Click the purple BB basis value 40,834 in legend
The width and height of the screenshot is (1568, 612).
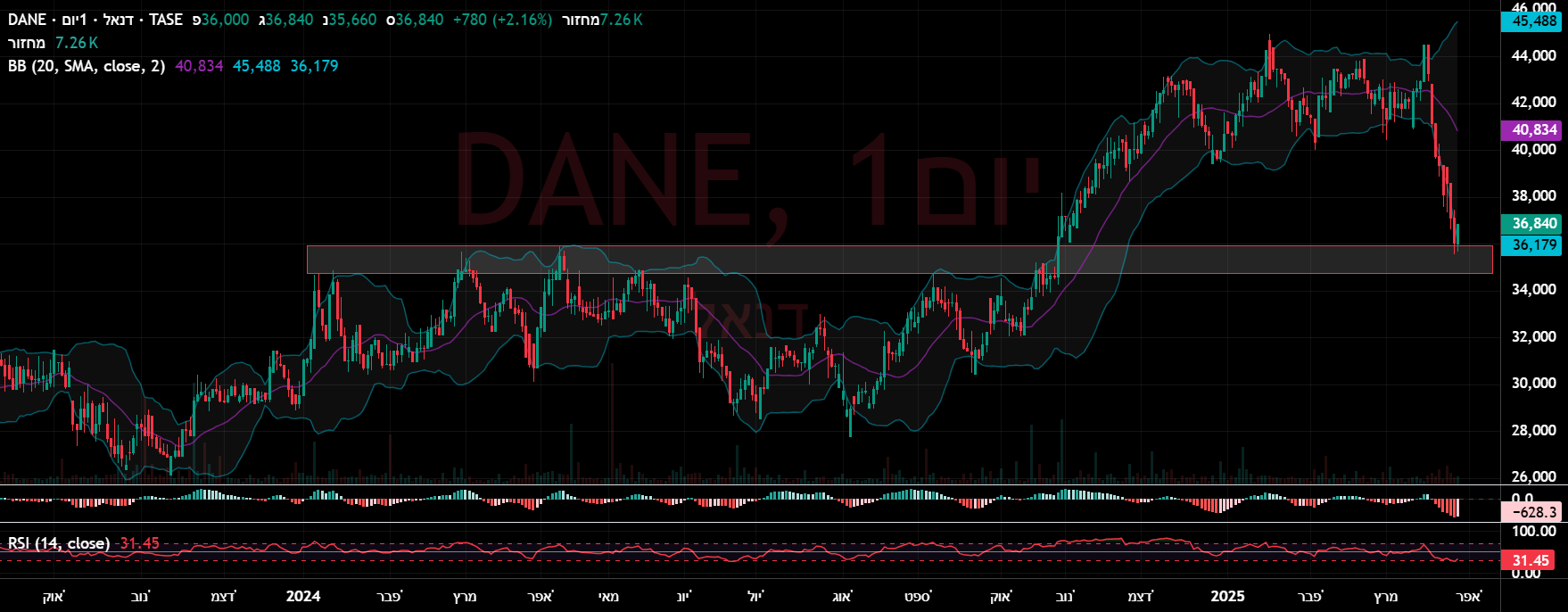[199, 66]
